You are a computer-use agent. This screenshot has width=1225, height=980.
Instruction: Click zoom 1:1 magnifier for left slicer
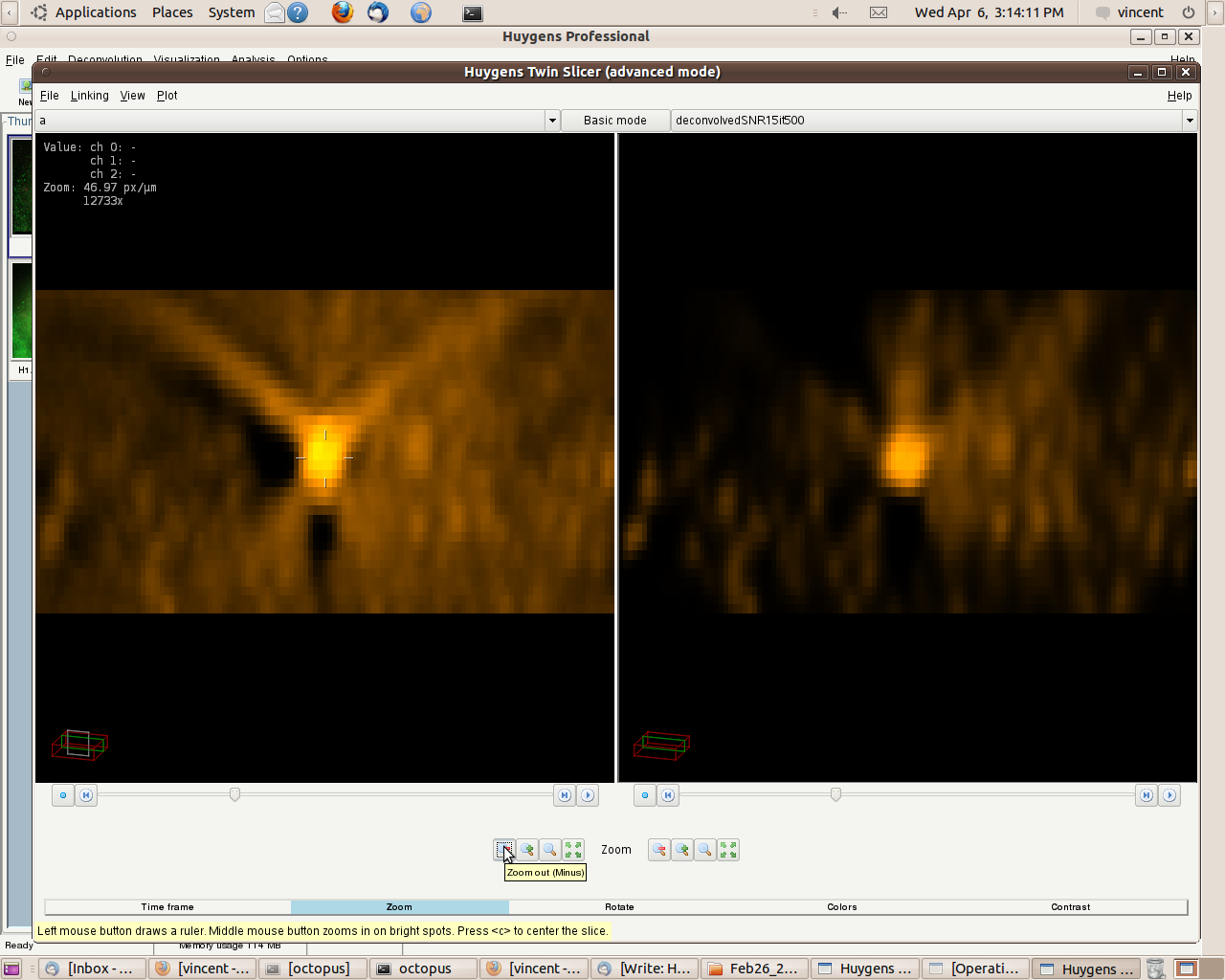click(x=550, y=850)
